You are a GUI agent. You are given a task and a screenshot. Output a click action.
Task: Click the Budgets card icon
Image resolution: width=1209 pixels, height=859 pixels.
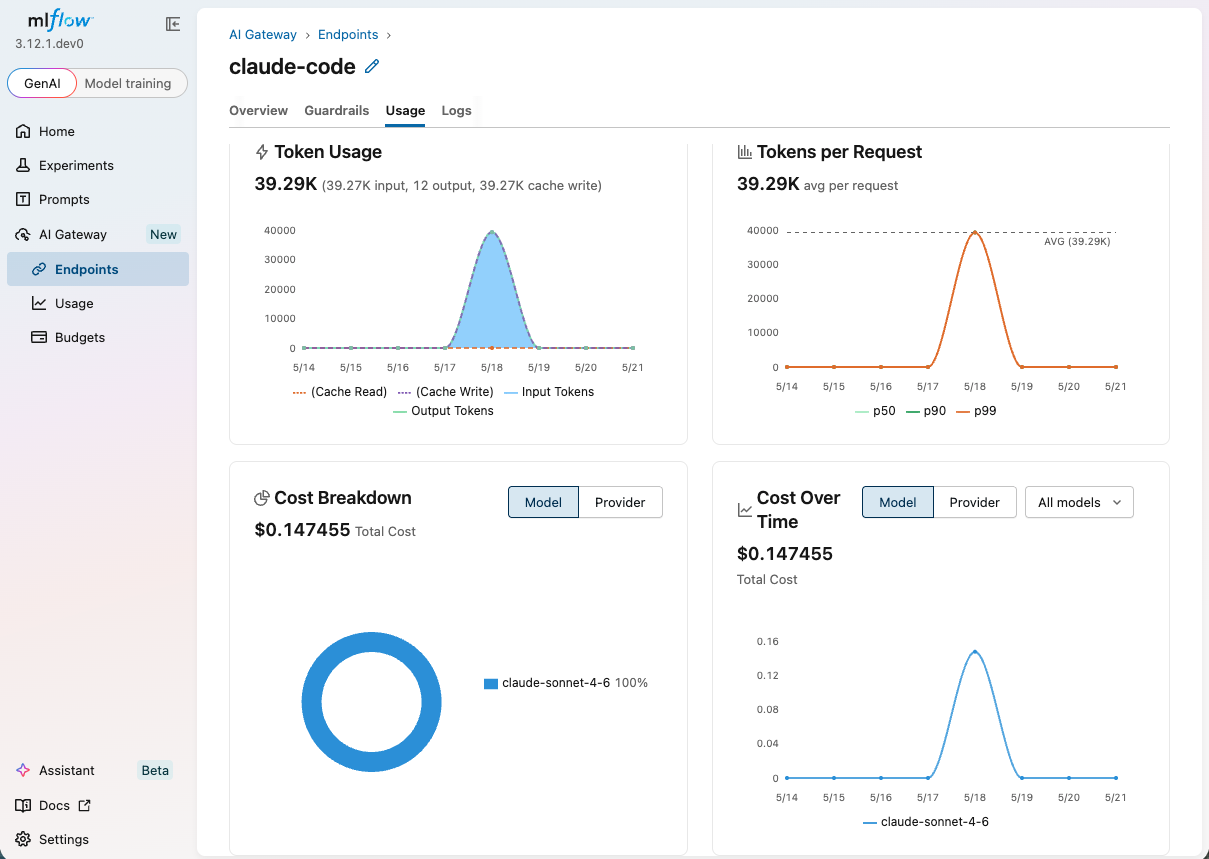tap(39, 337)
